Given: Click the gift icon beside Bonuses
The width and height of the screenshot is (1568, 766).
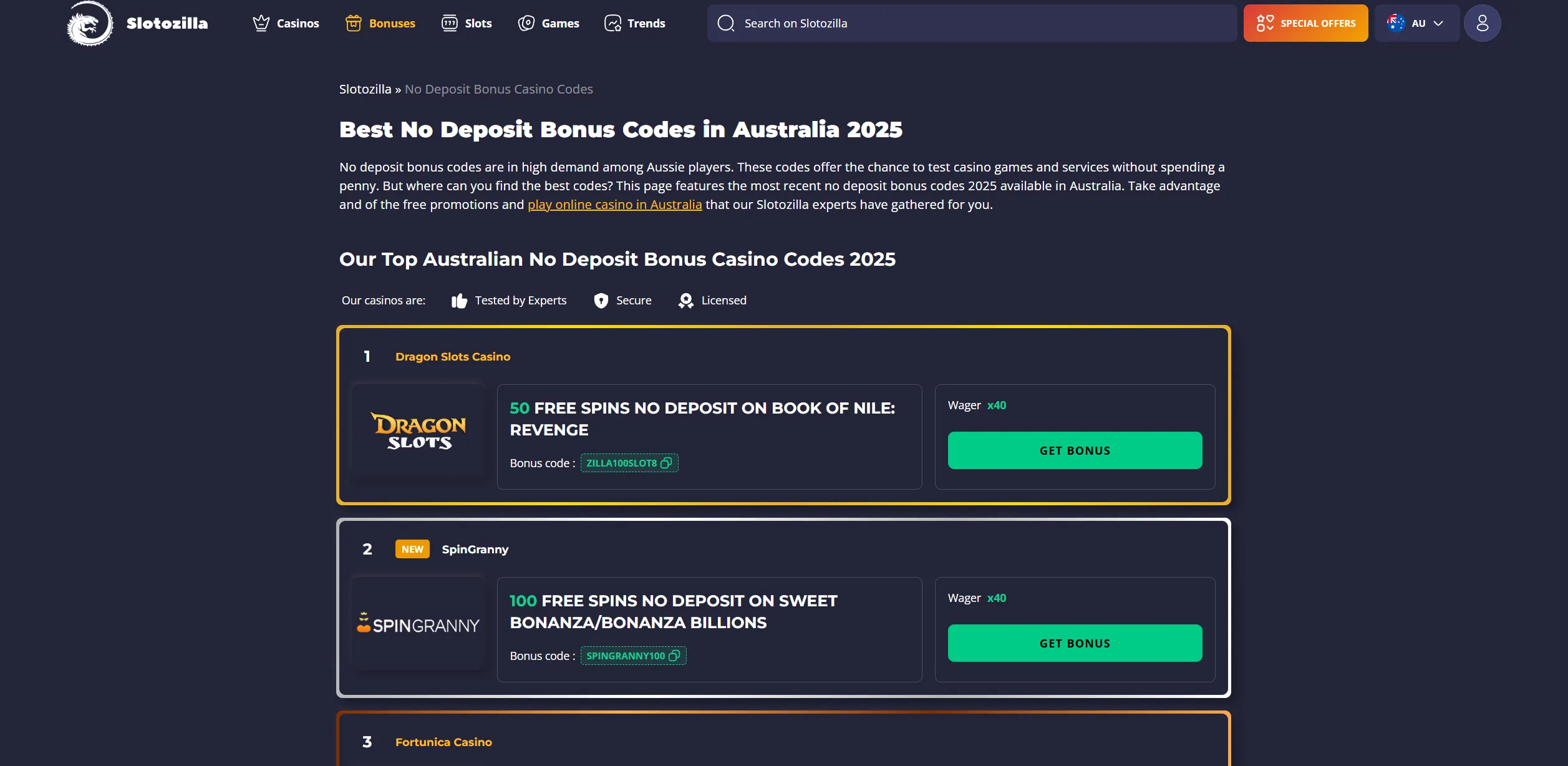Looking at the screenshot, I should [x=354, y=23].
